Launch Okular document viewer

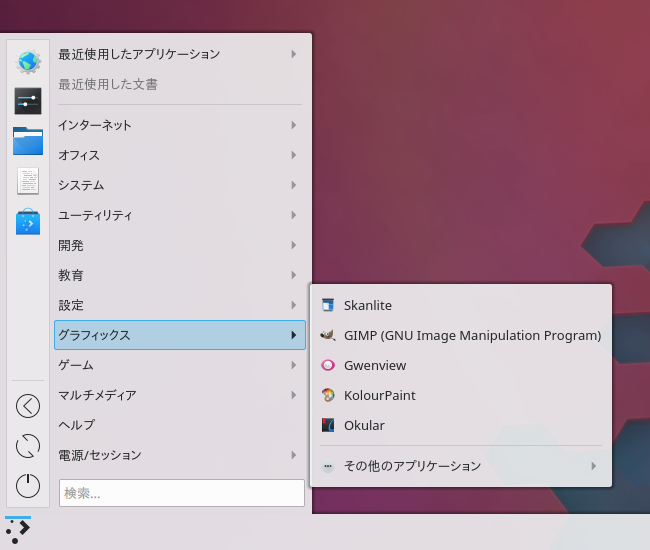pos(461,425)
